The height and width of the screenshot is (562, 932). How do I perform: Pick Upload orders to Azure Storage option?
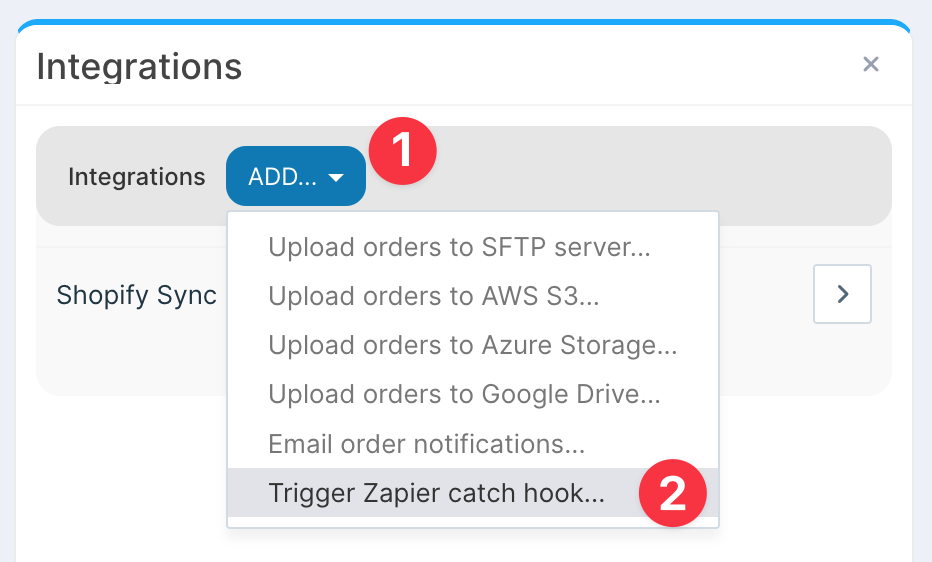[x=472, y=345]
